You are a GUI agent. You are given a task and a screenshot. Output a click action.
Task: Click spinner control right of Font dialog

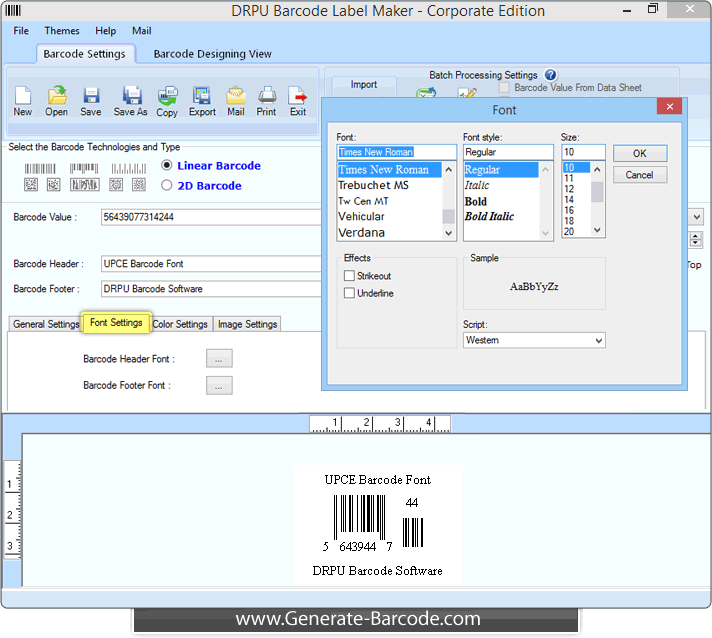[x=695, y=239]
